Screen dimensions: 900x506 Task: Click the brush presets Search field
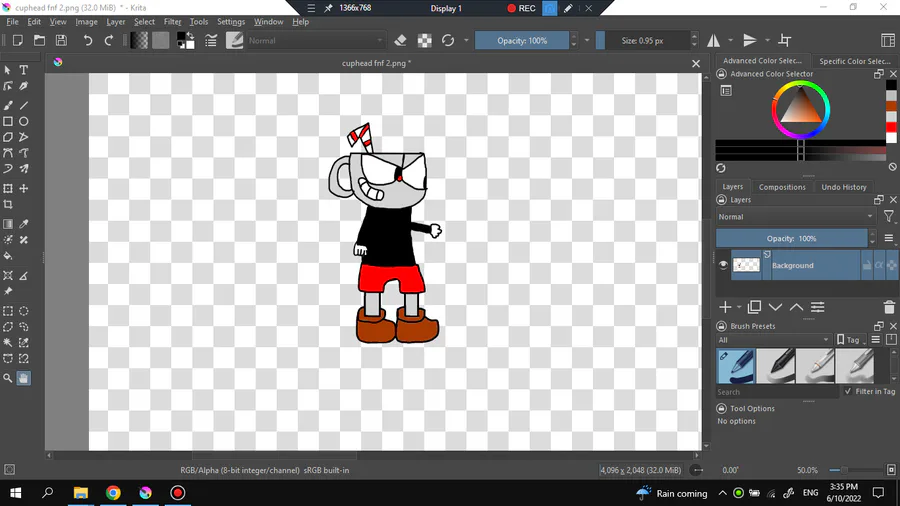(777, 392)
